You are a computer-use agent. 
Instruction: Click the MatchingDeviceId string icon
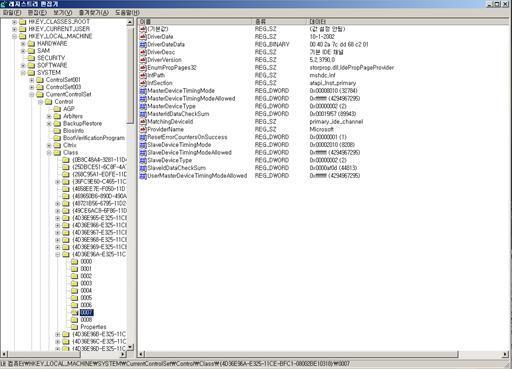(143, 122)
